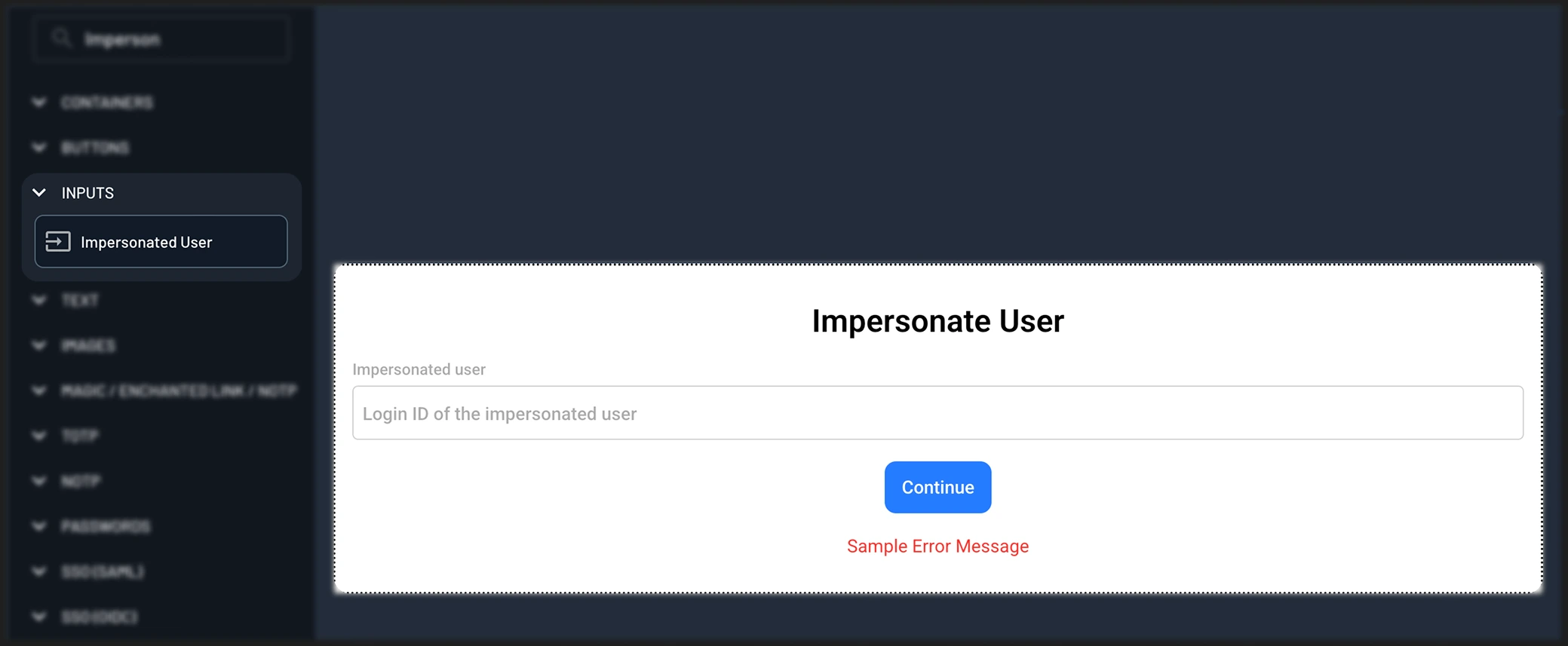Open the SSO (SAML) section
The image size is (1568, 646).
point(39,571)
